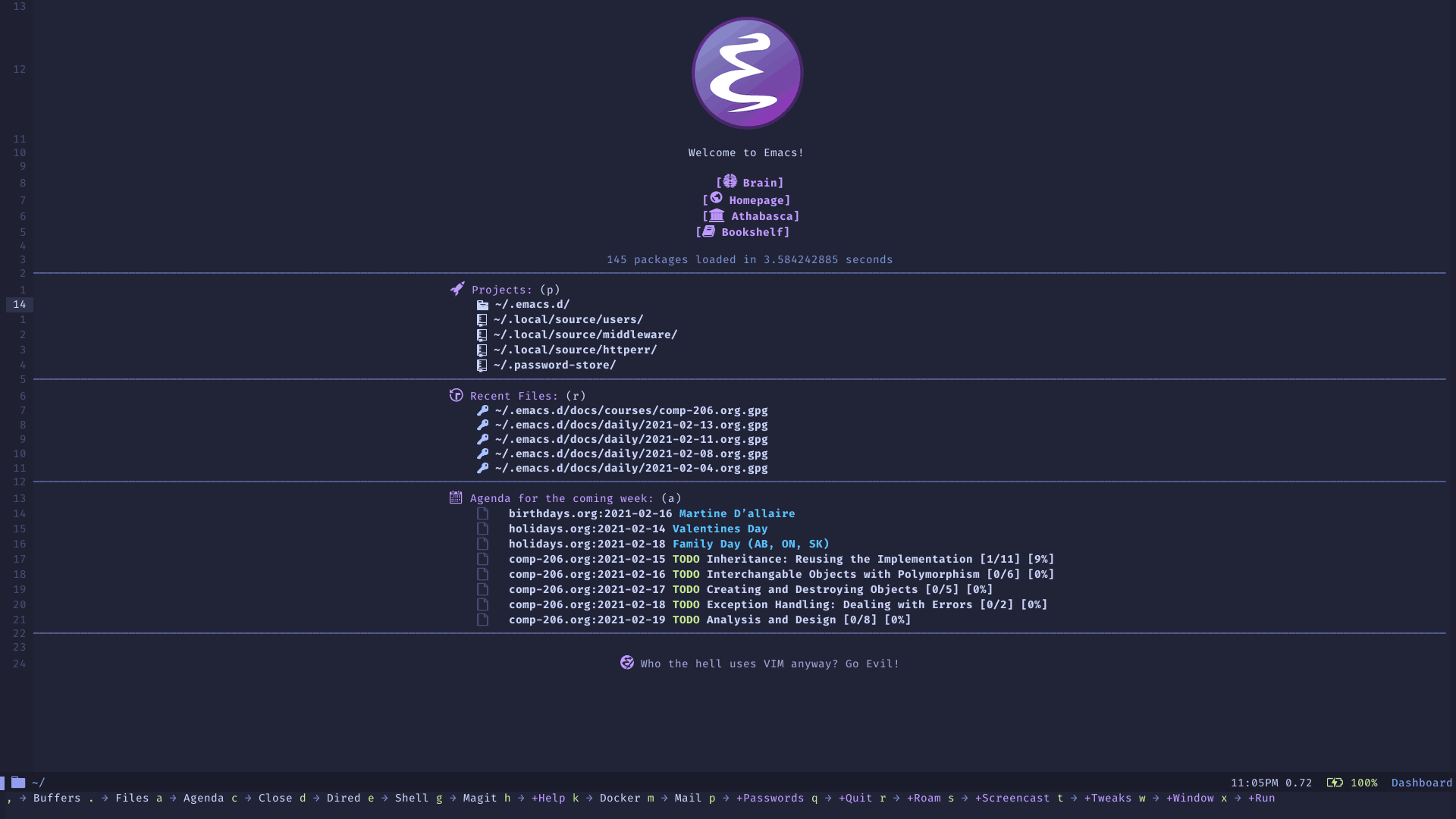Toggle TODO Inheritance task checkbox
The height and width of the screenshot is (819, 1456).
pyautogui.click(x=484, y=559)
